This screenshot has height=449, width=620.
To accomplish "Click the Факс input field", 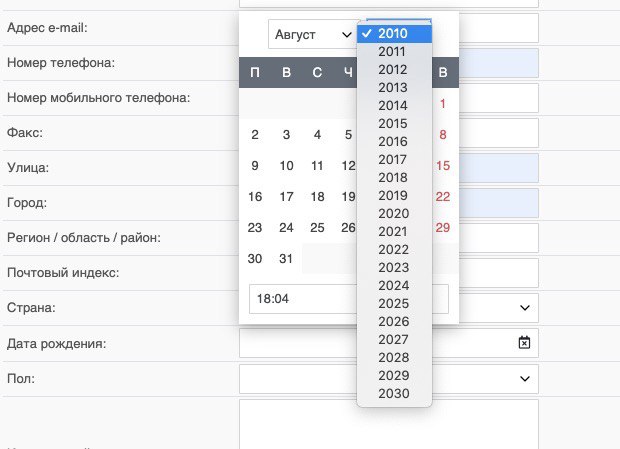I will click(499, 133).
